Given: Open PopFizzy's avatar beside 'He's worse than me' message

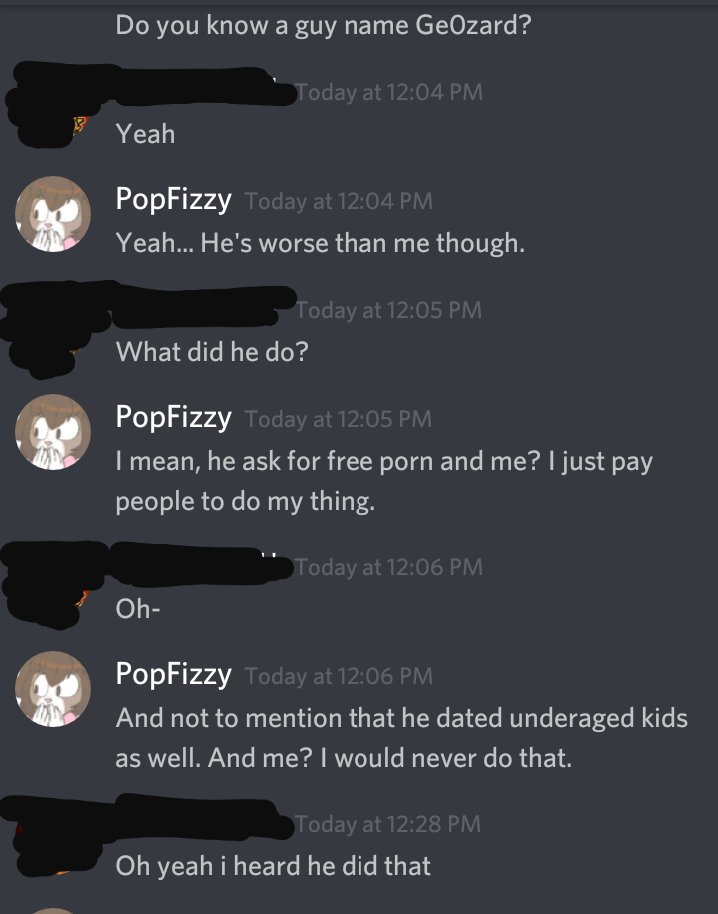Looking at the screenshot, I should click(53, 214).
